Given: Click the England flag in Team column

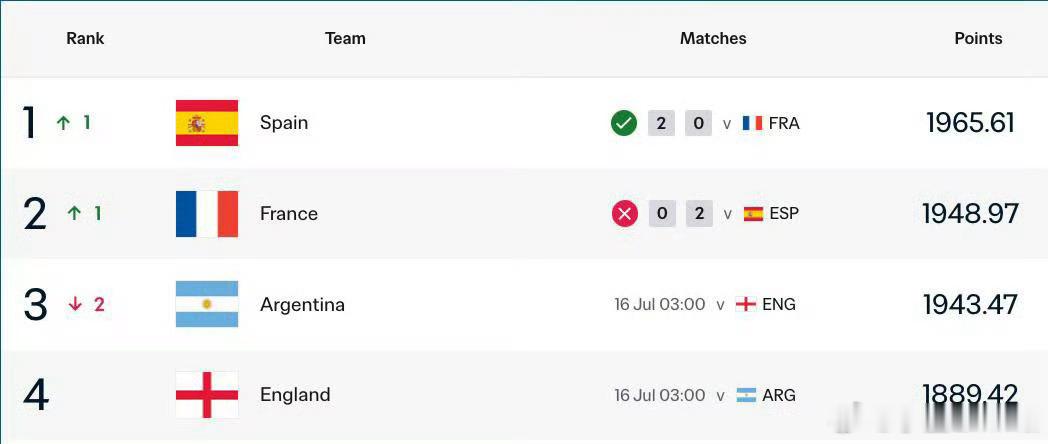Looking at the screenshot, I should (207, 395).
